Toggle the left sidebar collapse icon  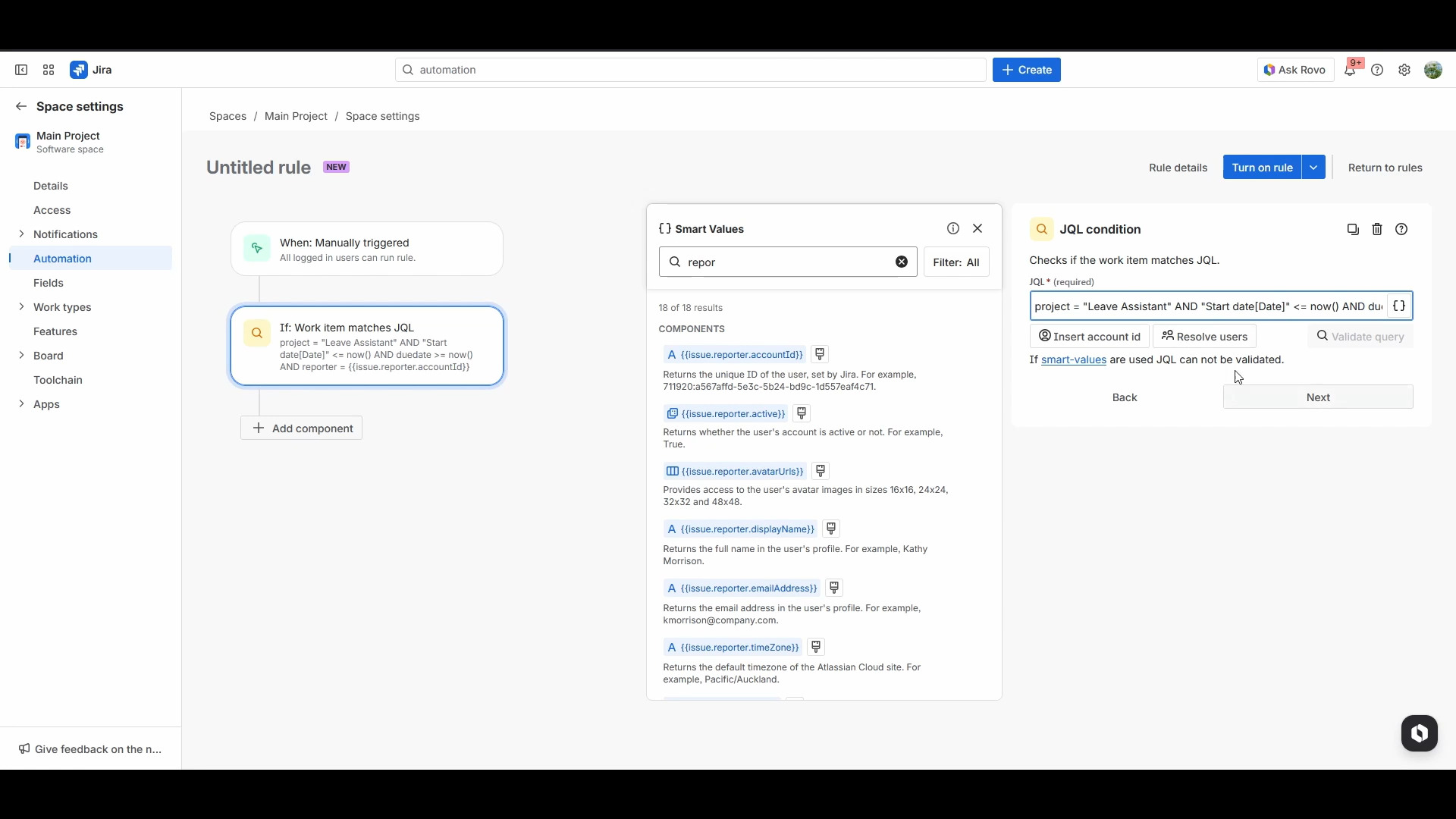click(x=21, y=70)
